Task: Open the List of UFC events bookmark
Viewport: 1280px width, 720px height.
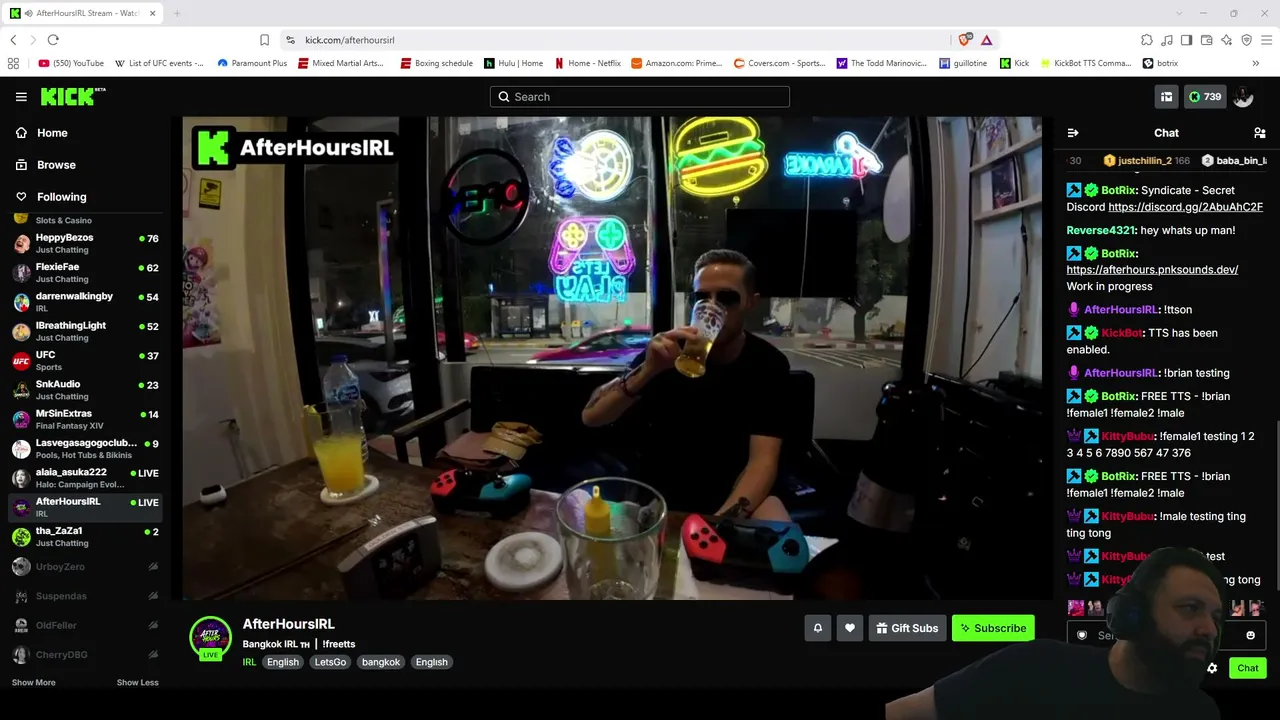Action: coord(159,63)
